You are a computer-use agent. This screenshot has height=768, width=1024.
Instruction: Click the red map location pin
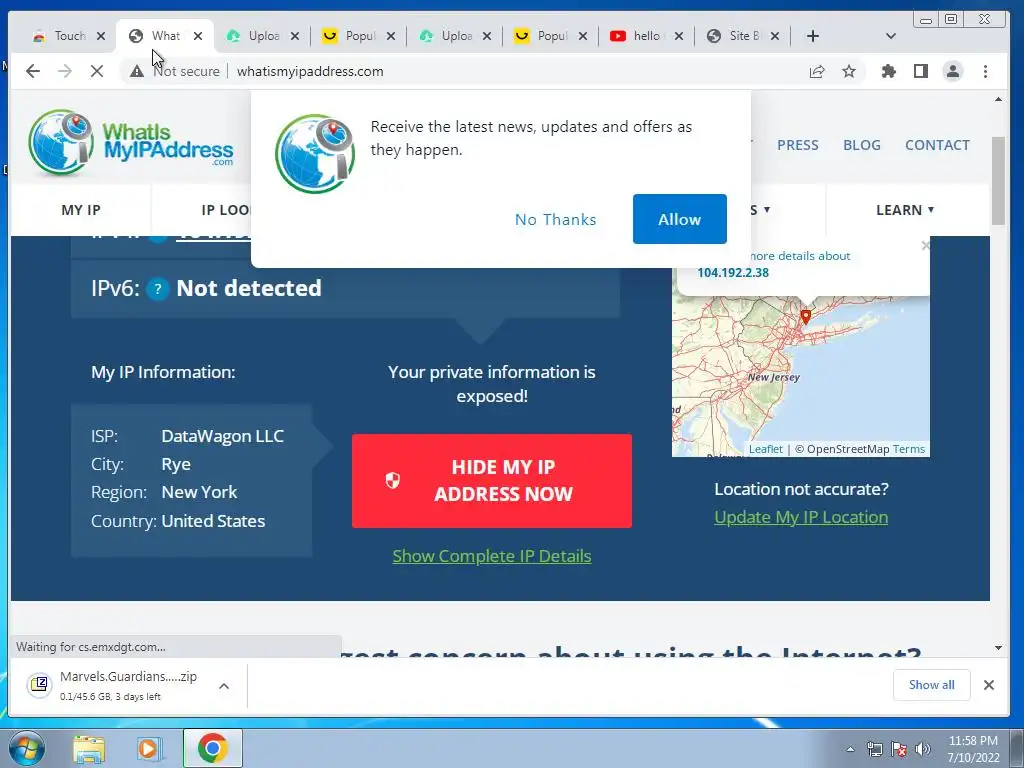[806, 317]
